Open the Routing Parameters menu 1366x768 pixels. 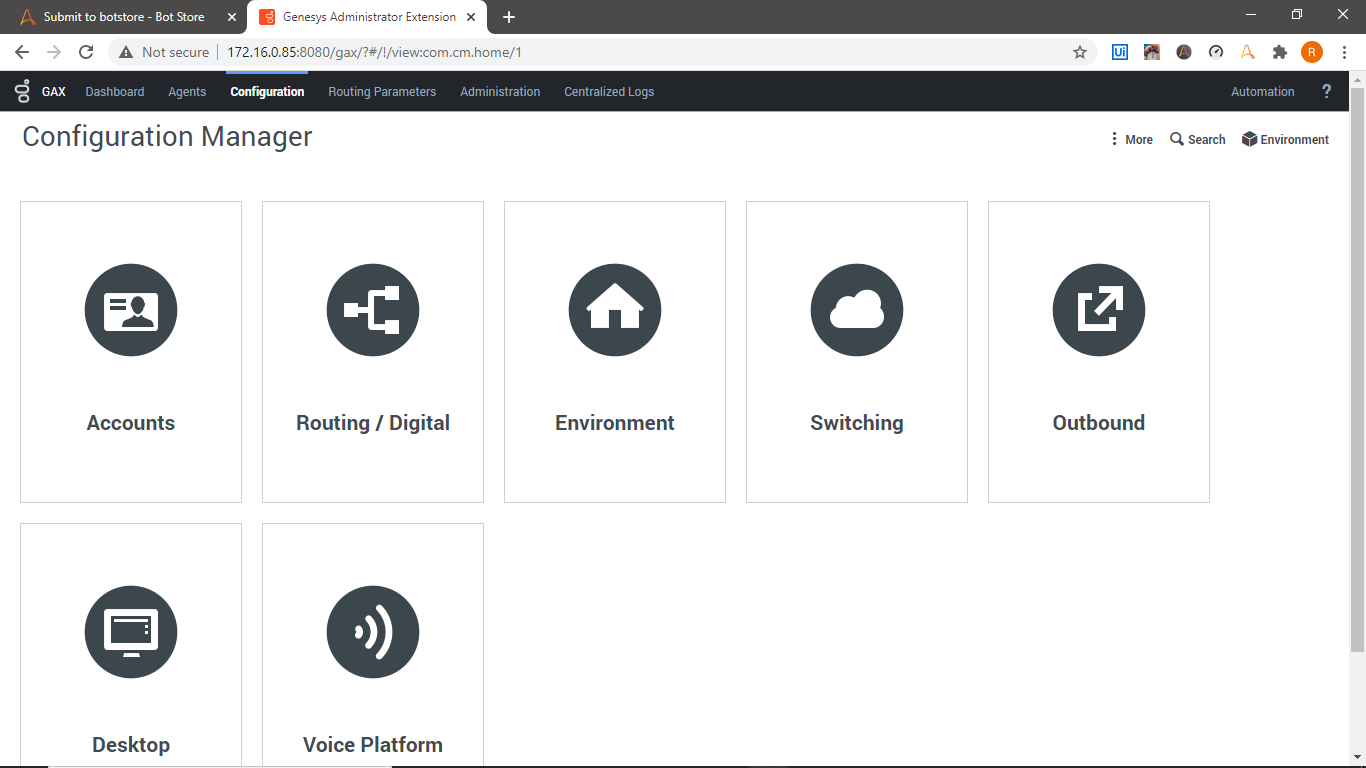382,92
